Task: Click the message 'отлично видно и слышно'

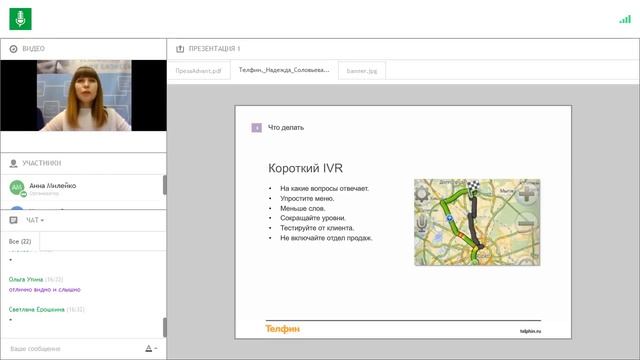Action: [44, 290]
